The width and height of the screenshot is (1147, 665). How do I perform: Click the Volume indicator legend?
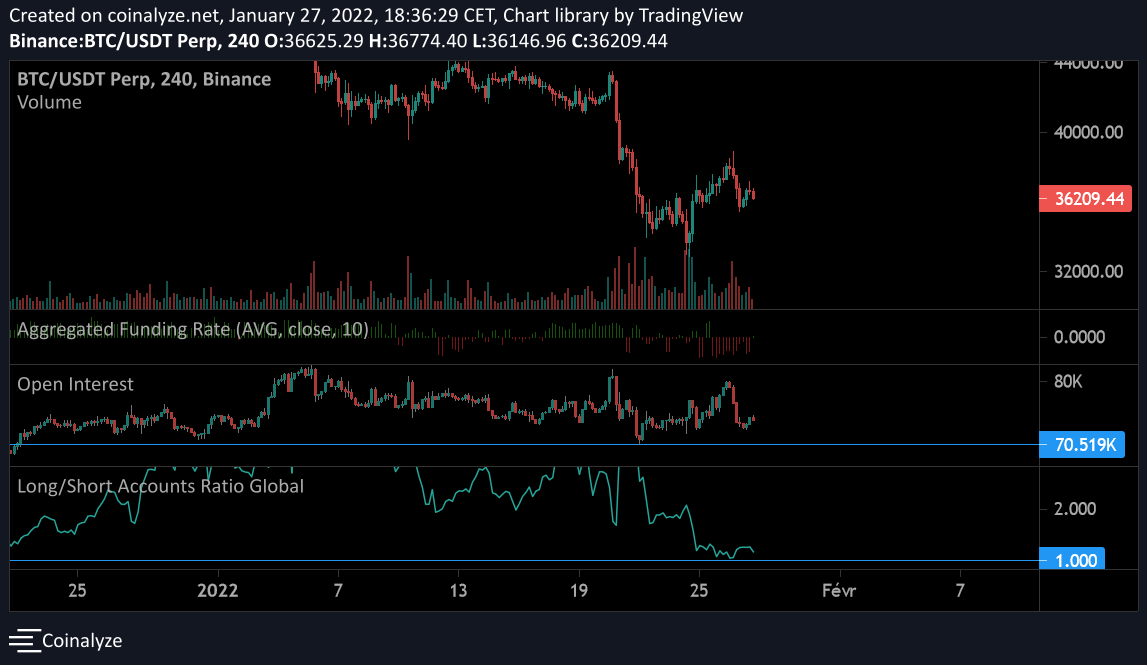pyautogui.click(x=49, y=102)
